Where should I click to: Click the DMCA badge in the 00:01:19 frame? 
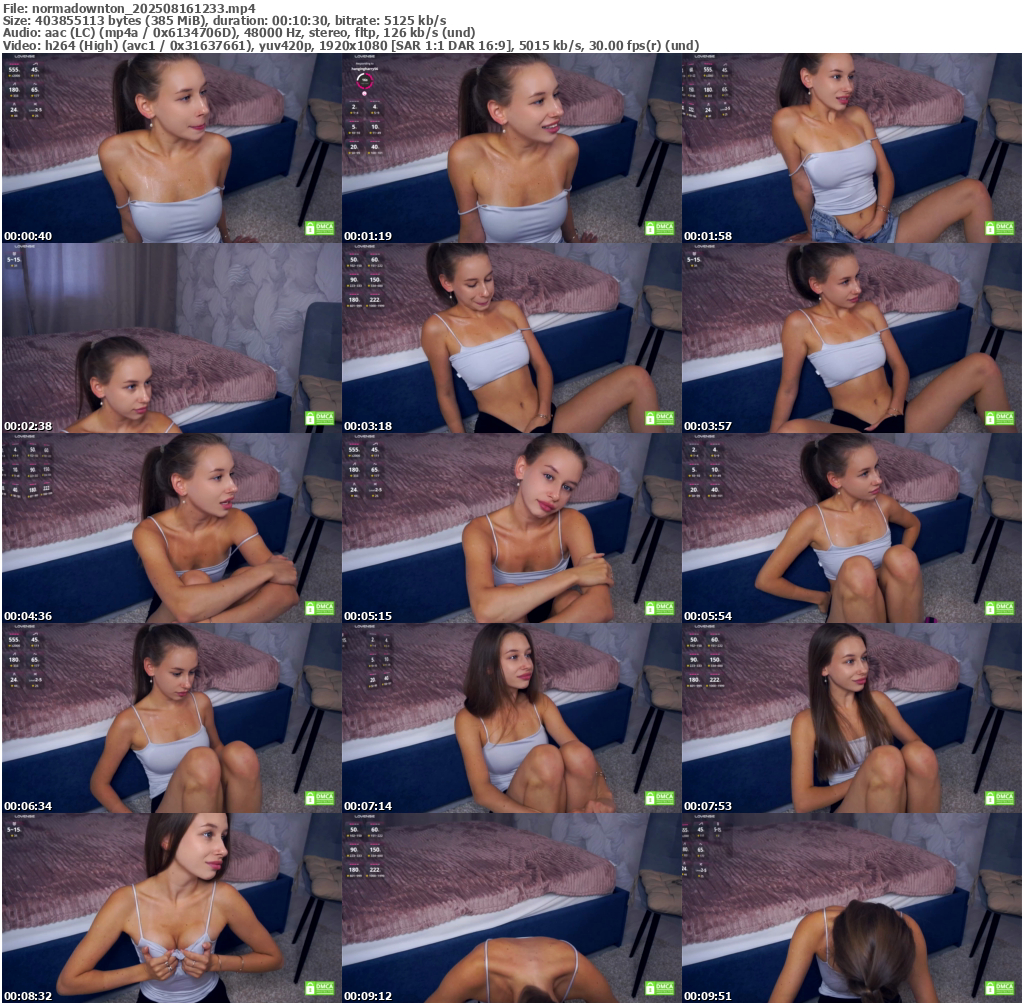point(659,228)
